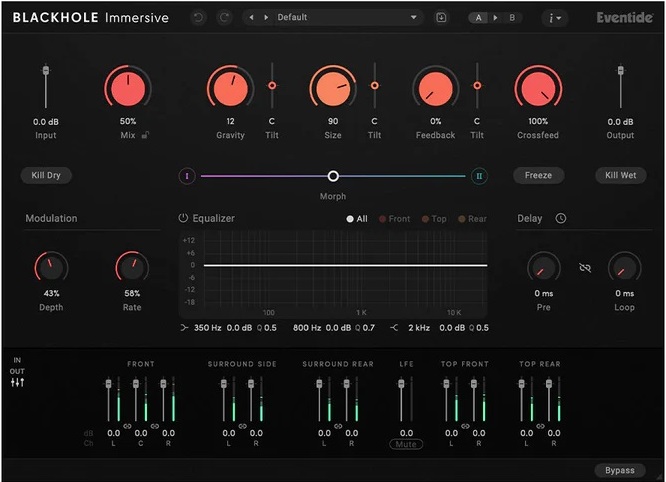Toggle Top Front link icon
666x482 pixels.
point(465,426)
